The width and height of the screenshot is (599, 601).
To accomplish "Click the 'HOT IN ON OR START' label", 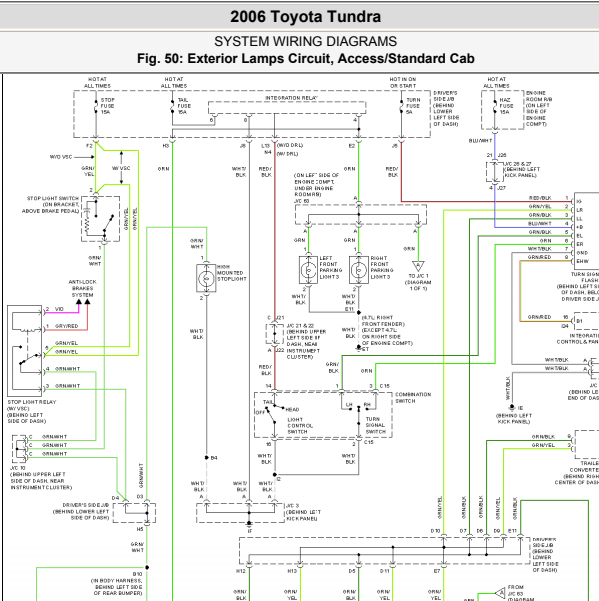I will [x=403, y=82].
